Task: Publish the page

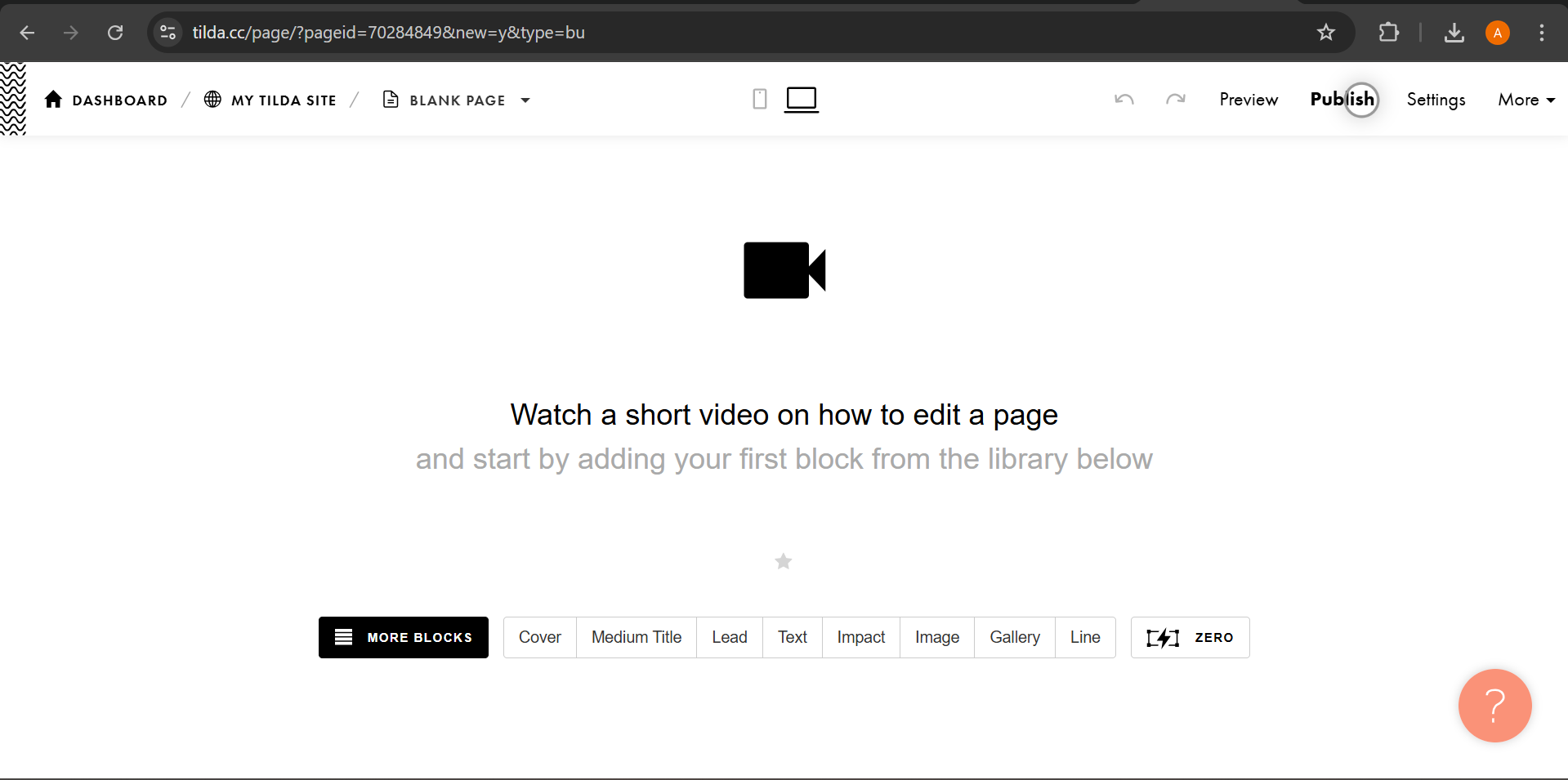Action: [x=1342, y=100]
